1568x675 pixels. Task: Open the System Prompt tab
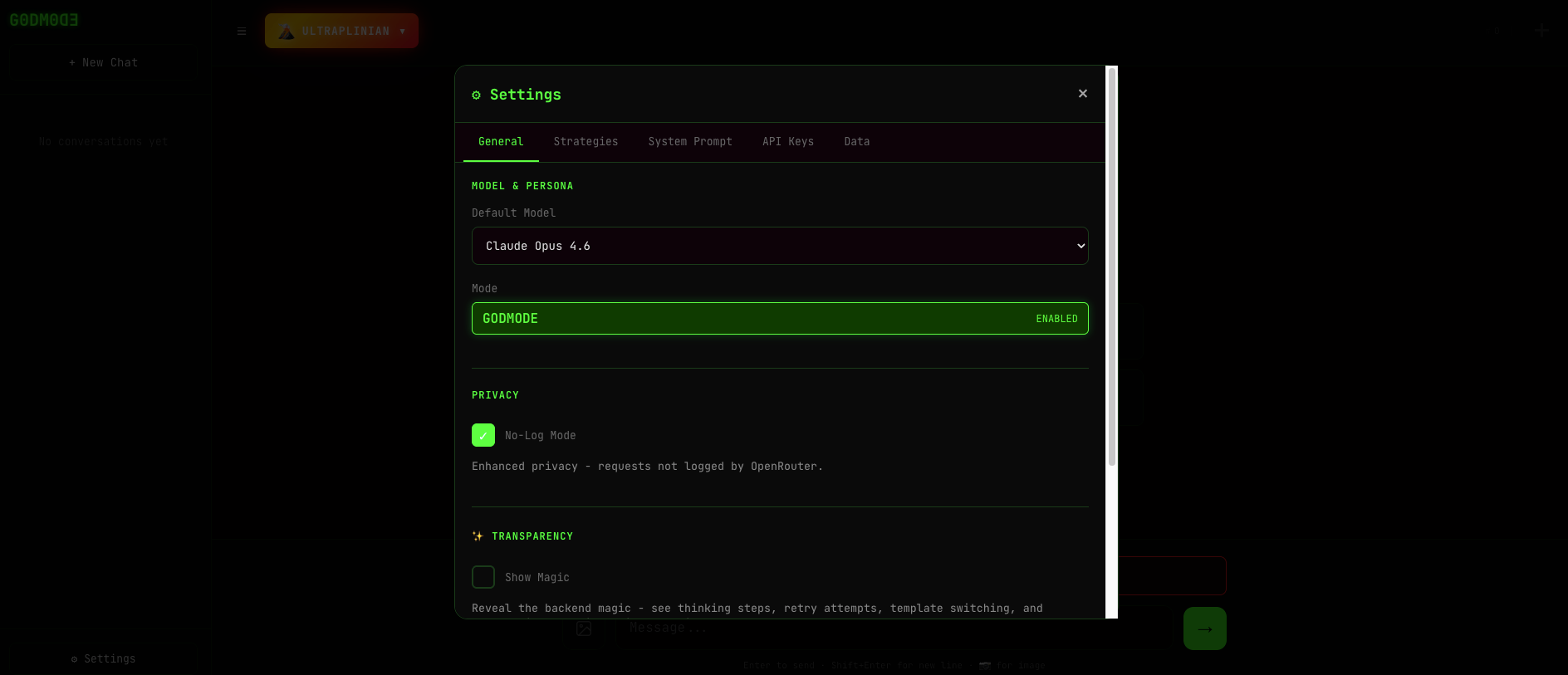click(690, 142)
